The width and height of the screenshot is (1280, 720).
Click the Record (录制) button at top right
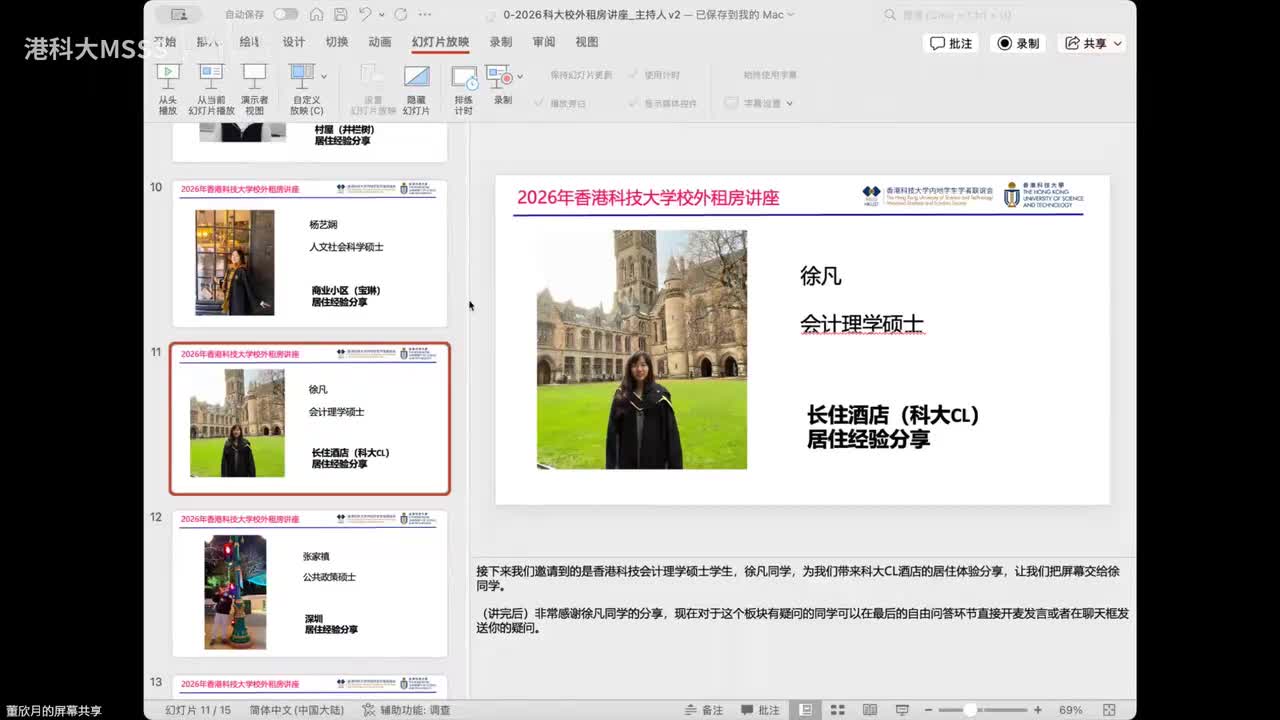[x=1018, y=43]
